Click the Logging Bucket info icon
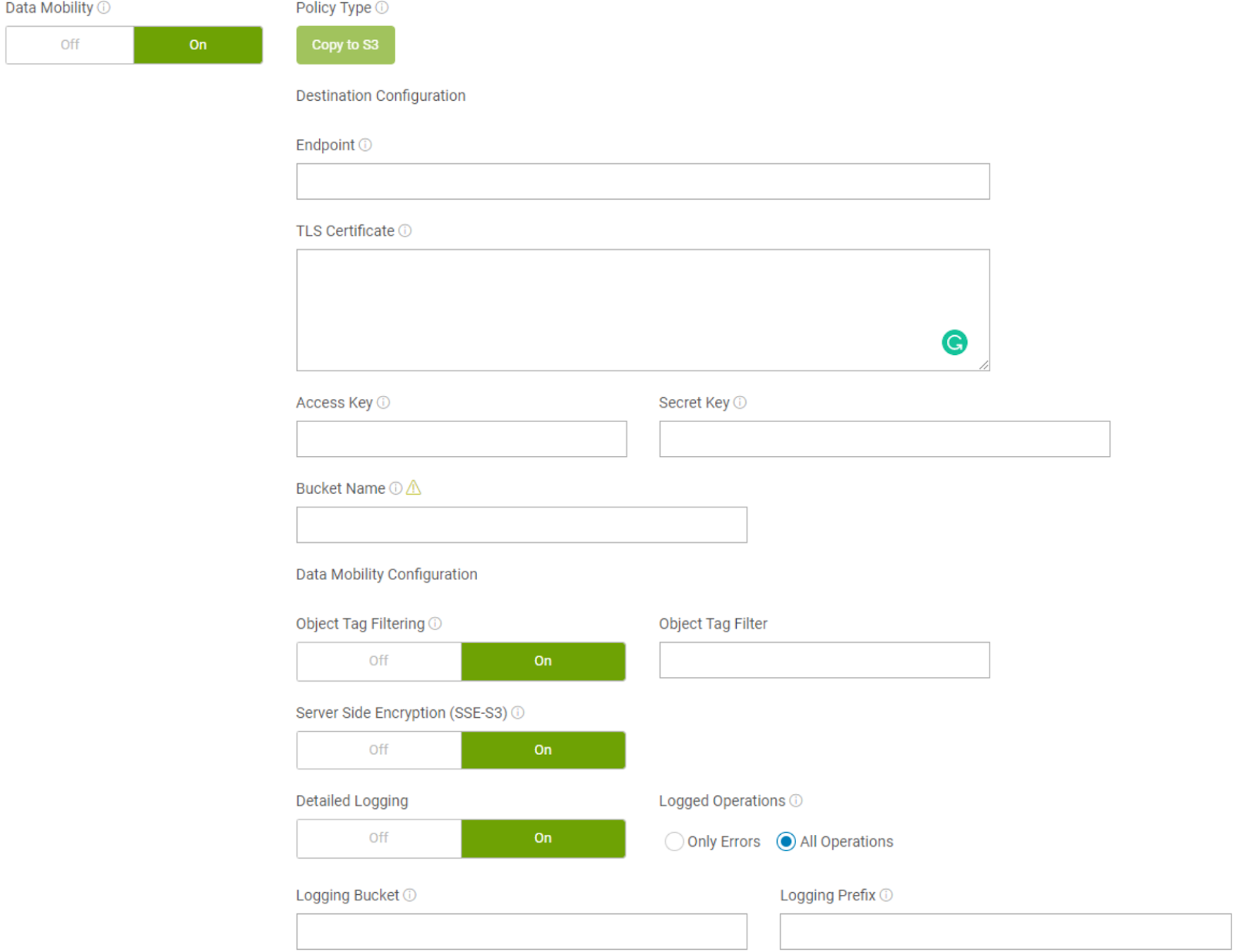 410,894
